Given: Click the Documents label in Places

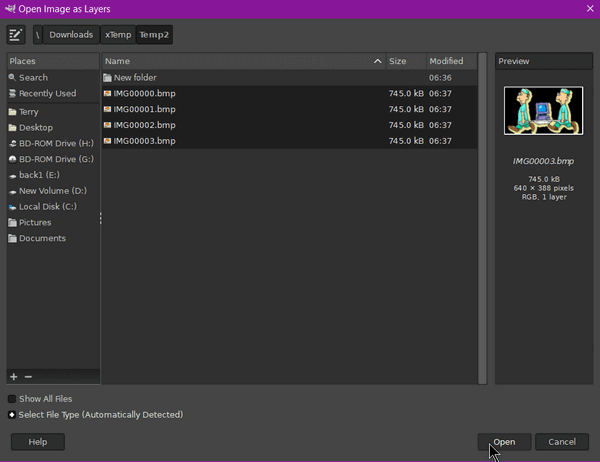Looking at the screenshot, I should 42,238.
